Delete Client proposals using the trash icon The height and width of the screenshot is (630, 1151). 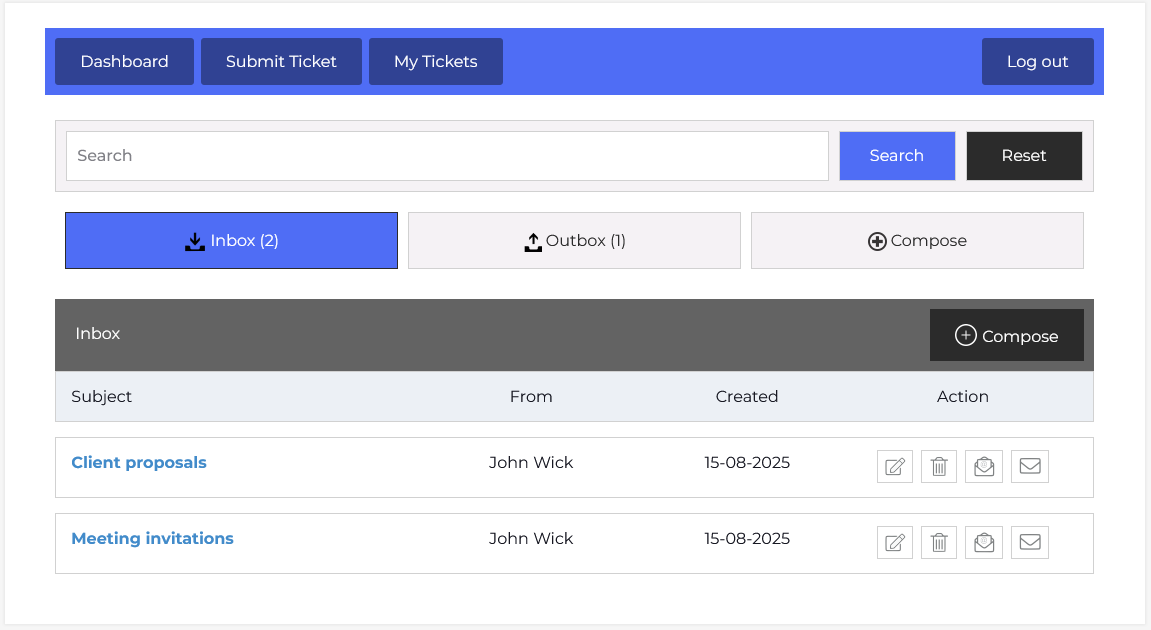939,466
